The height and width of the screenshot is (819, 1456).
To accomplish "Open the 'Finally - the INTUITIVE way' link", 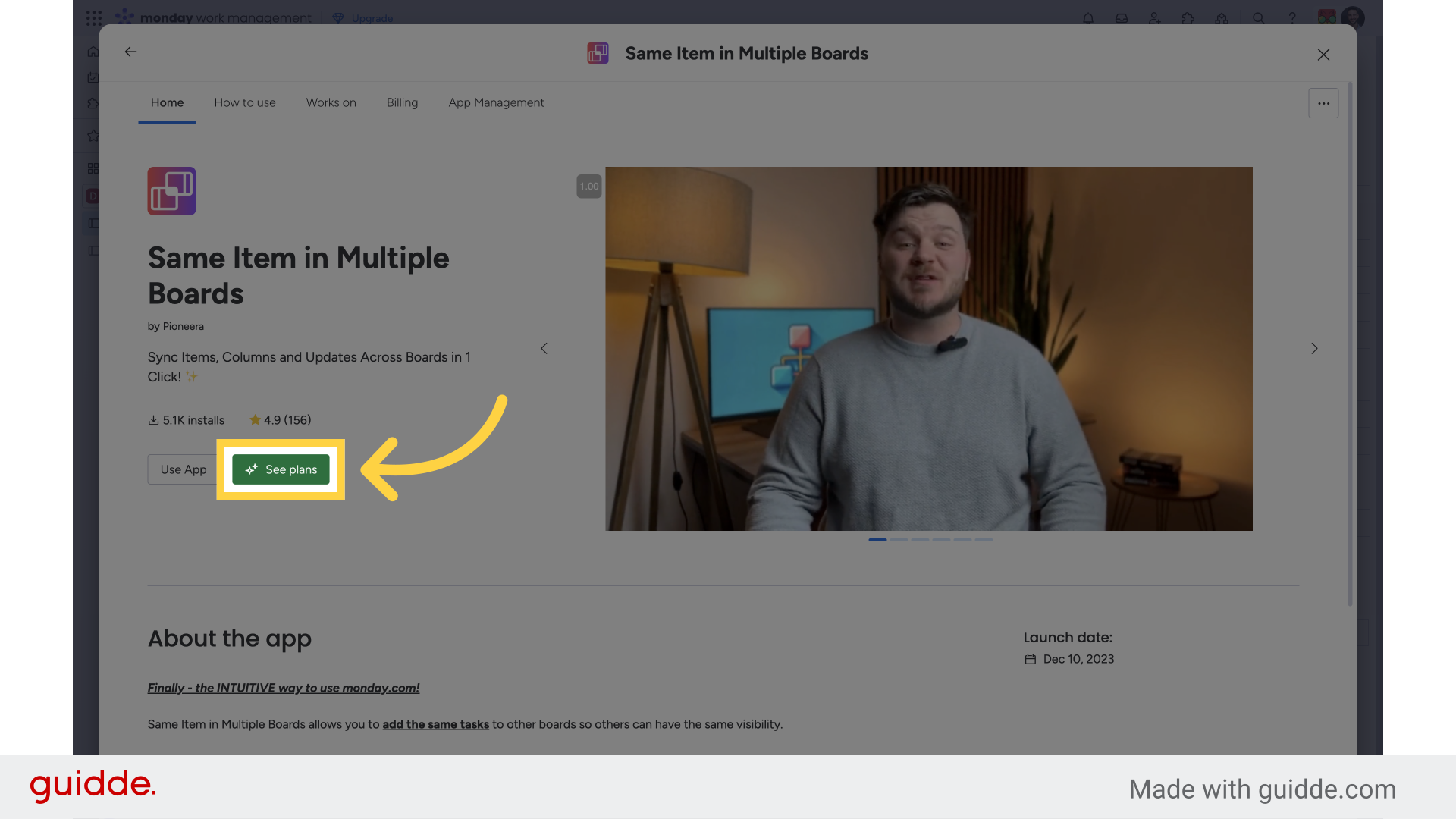I will point(284,688).
